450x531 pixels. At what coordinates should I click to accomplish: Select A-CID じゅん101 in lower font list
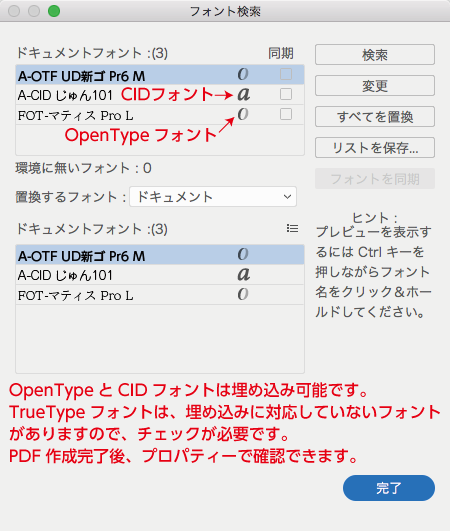(x=160, y=275)
